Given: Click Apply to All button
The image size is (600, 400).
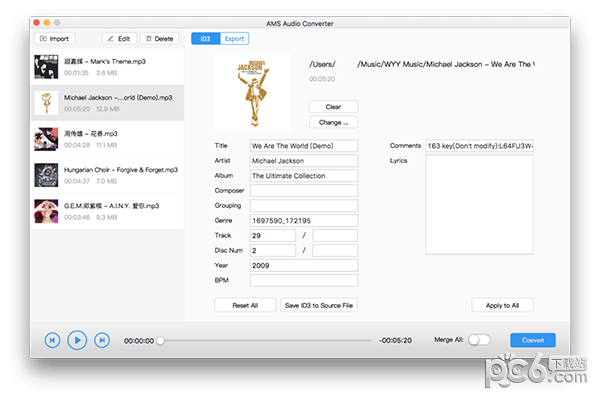Looking at the screenshot, I should click(x=502, y=305).
